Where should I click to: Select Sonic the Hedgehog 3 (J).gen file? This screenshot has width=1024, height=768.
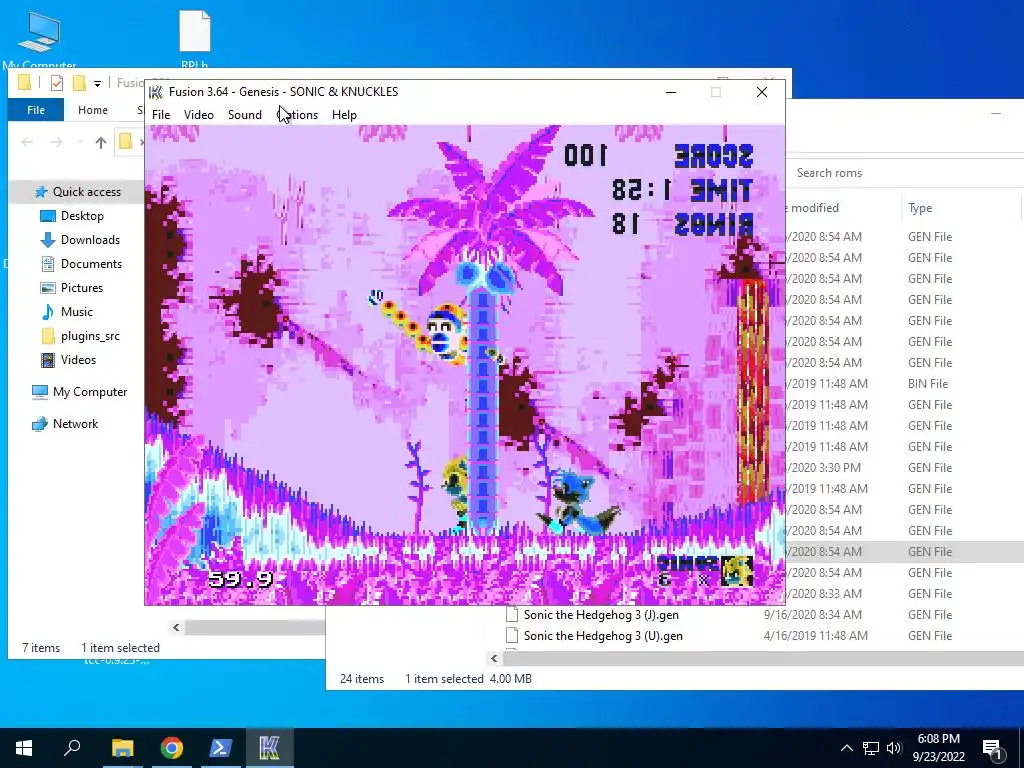pos(601,615)
